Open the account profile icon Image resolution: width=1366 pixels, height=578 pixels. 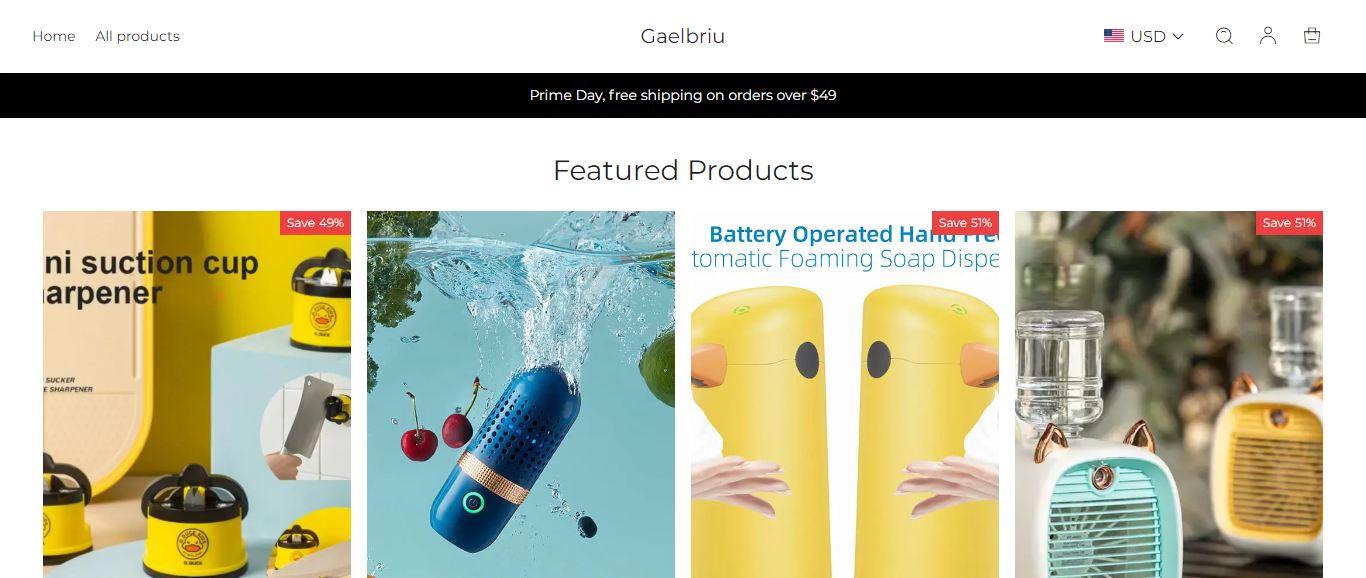1268,36
